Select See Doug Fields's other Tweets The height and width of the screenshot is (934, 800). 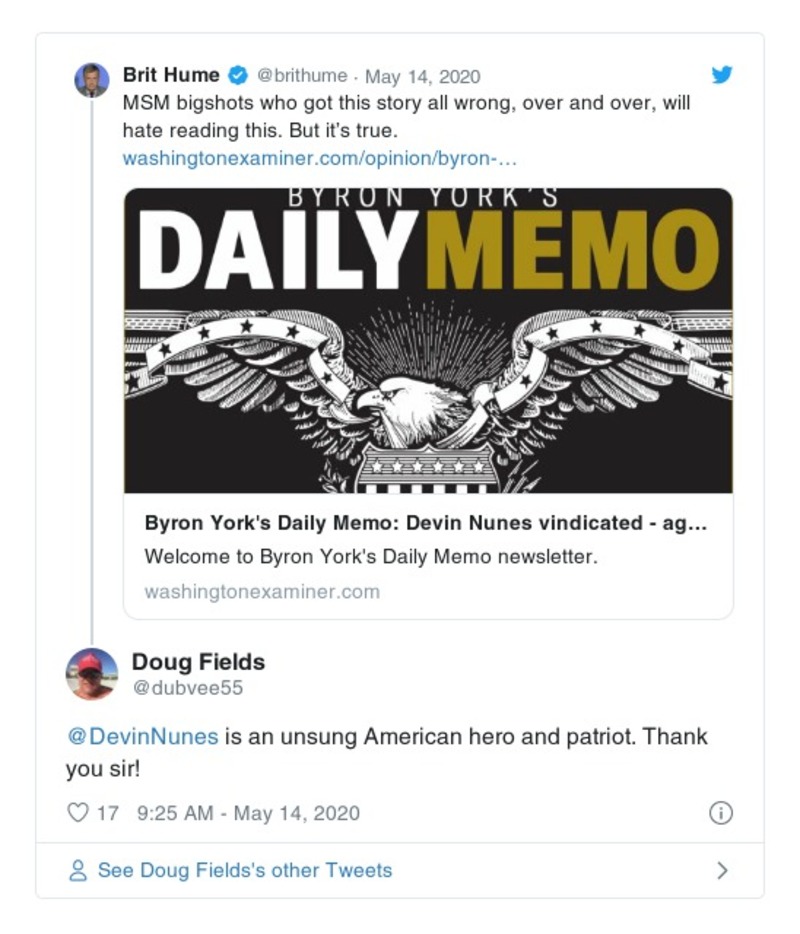point(244,870)
